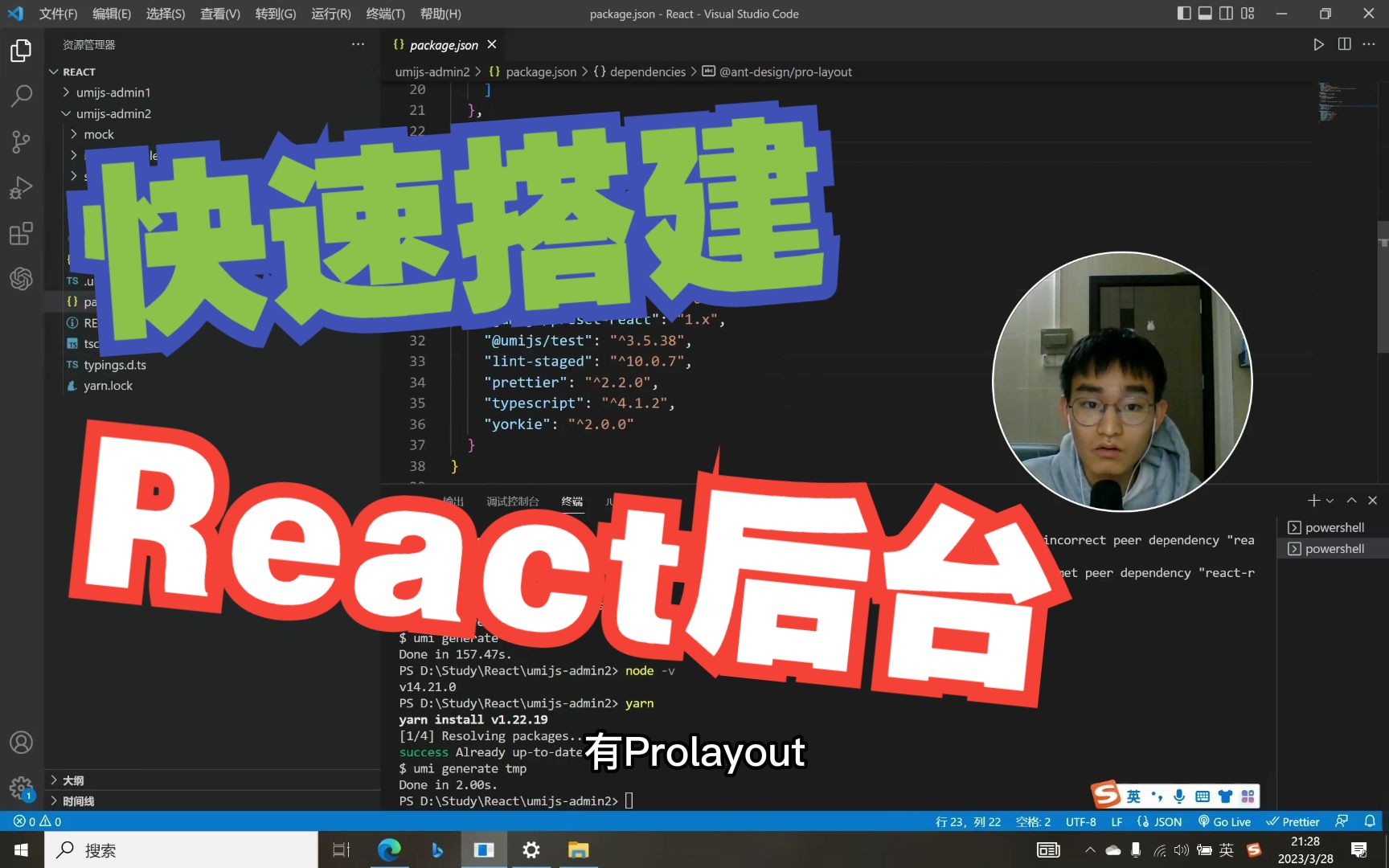Open the Extensions view

[21, 233]
